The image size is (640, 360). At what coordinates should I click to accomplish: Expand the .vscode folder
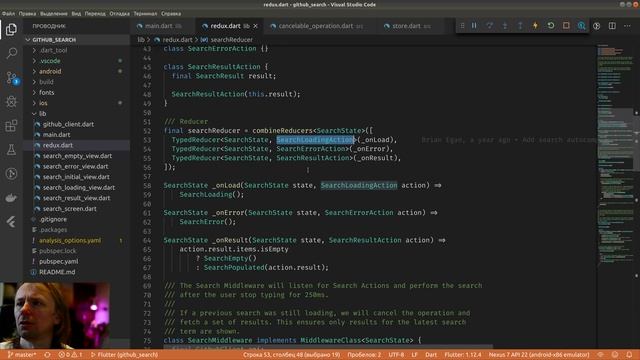point(50,61)
